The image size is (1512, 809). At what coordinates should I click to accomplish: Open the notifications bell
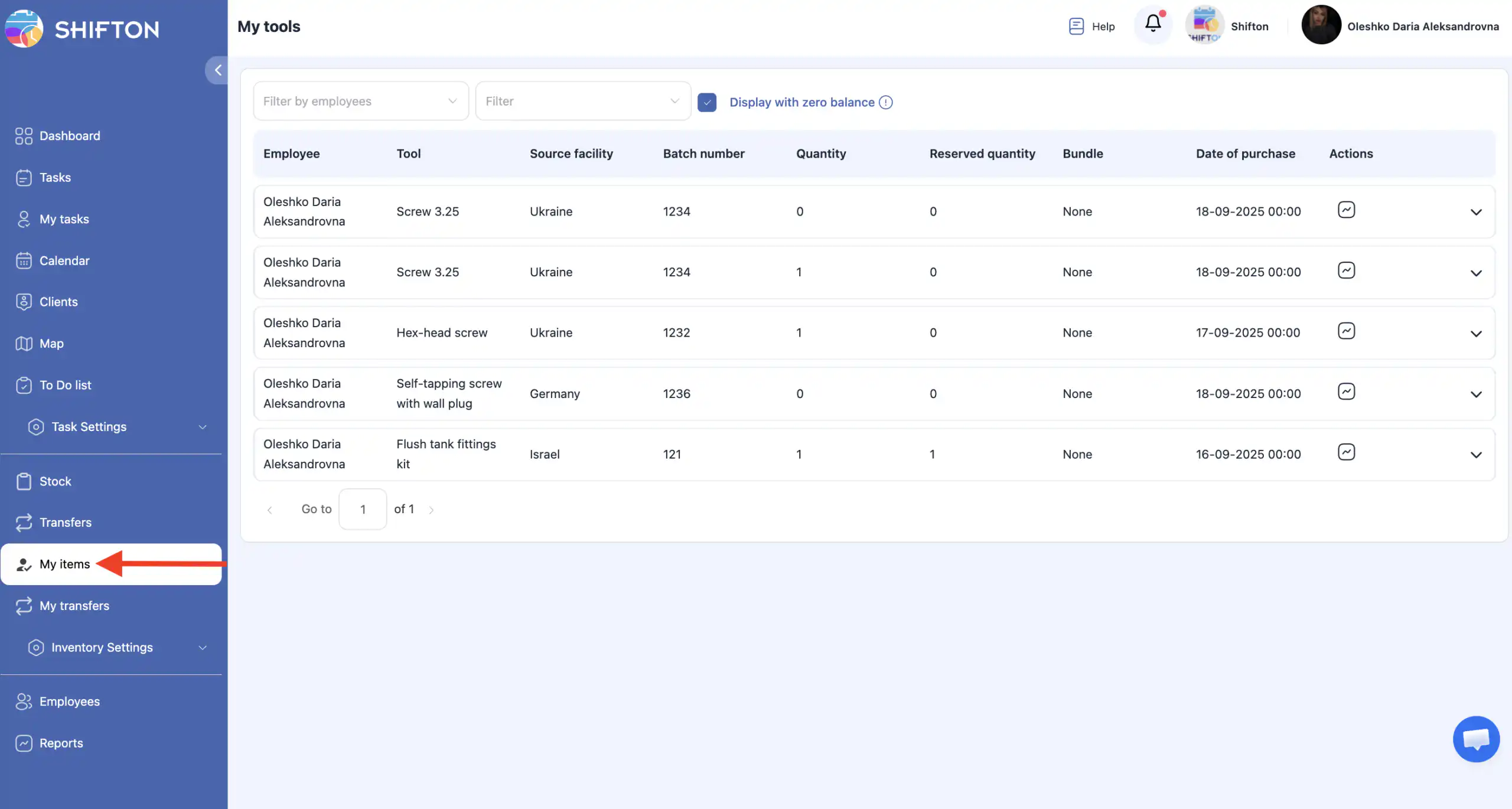[x=1152, y=25]
